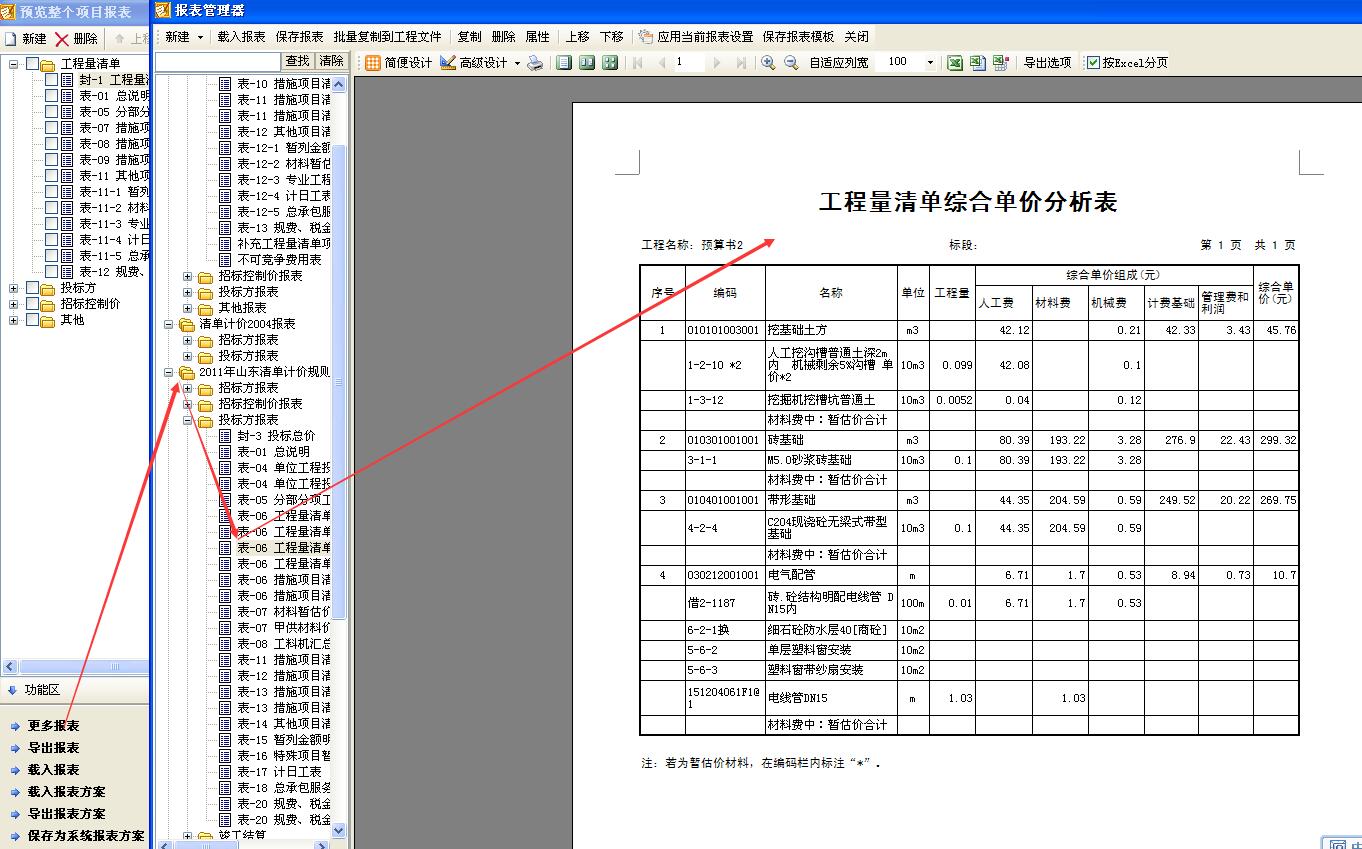Click the 新建 page icon in the preview window
The image size is (1362, 849).
[10, 39]
